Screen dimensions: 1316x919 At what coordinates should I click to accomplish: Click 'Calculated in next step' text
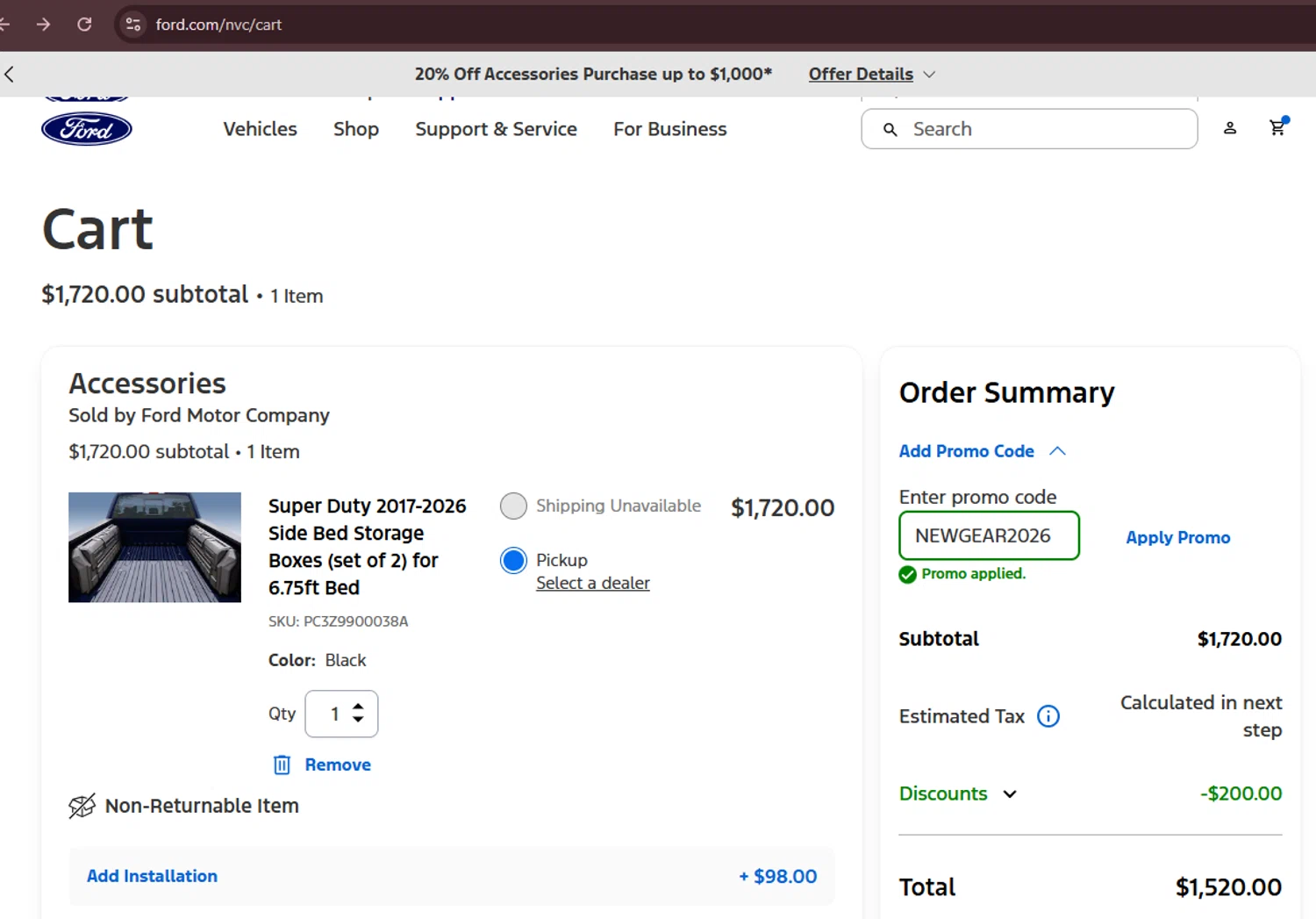click(x=1201, y=716)
